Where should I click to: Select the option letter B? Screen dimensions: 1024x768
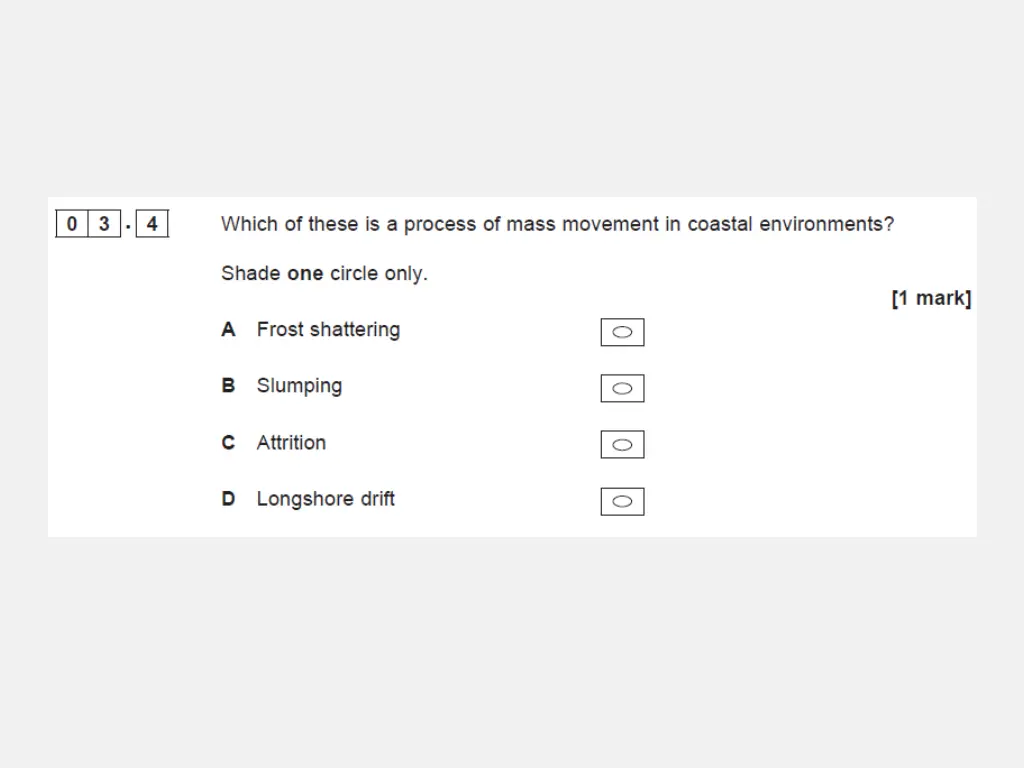(228, 385)
